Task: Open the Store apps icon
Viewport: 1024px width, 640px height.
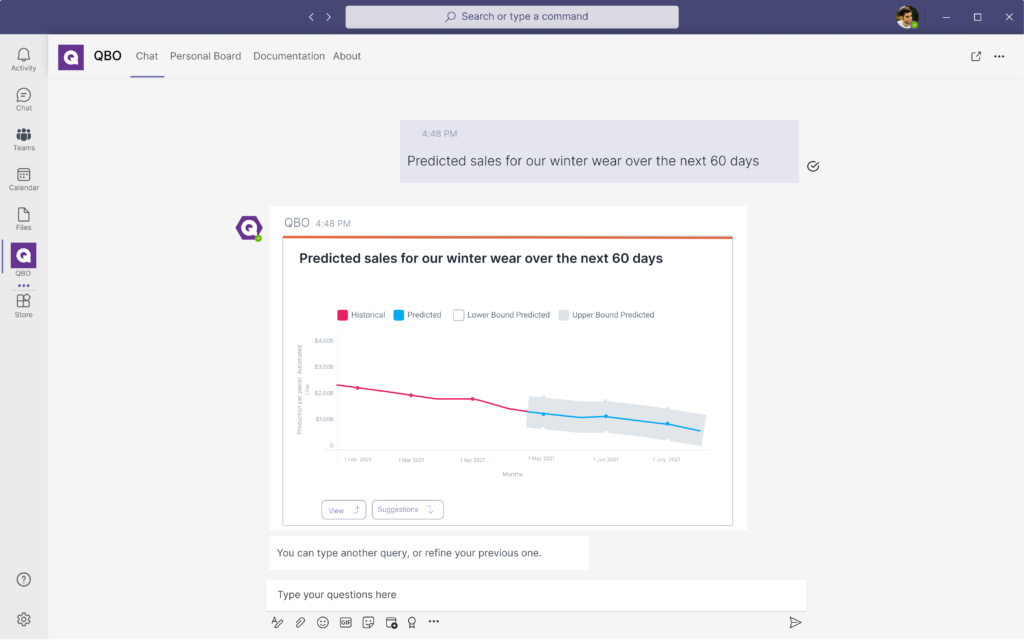Action: pos(23,305)
